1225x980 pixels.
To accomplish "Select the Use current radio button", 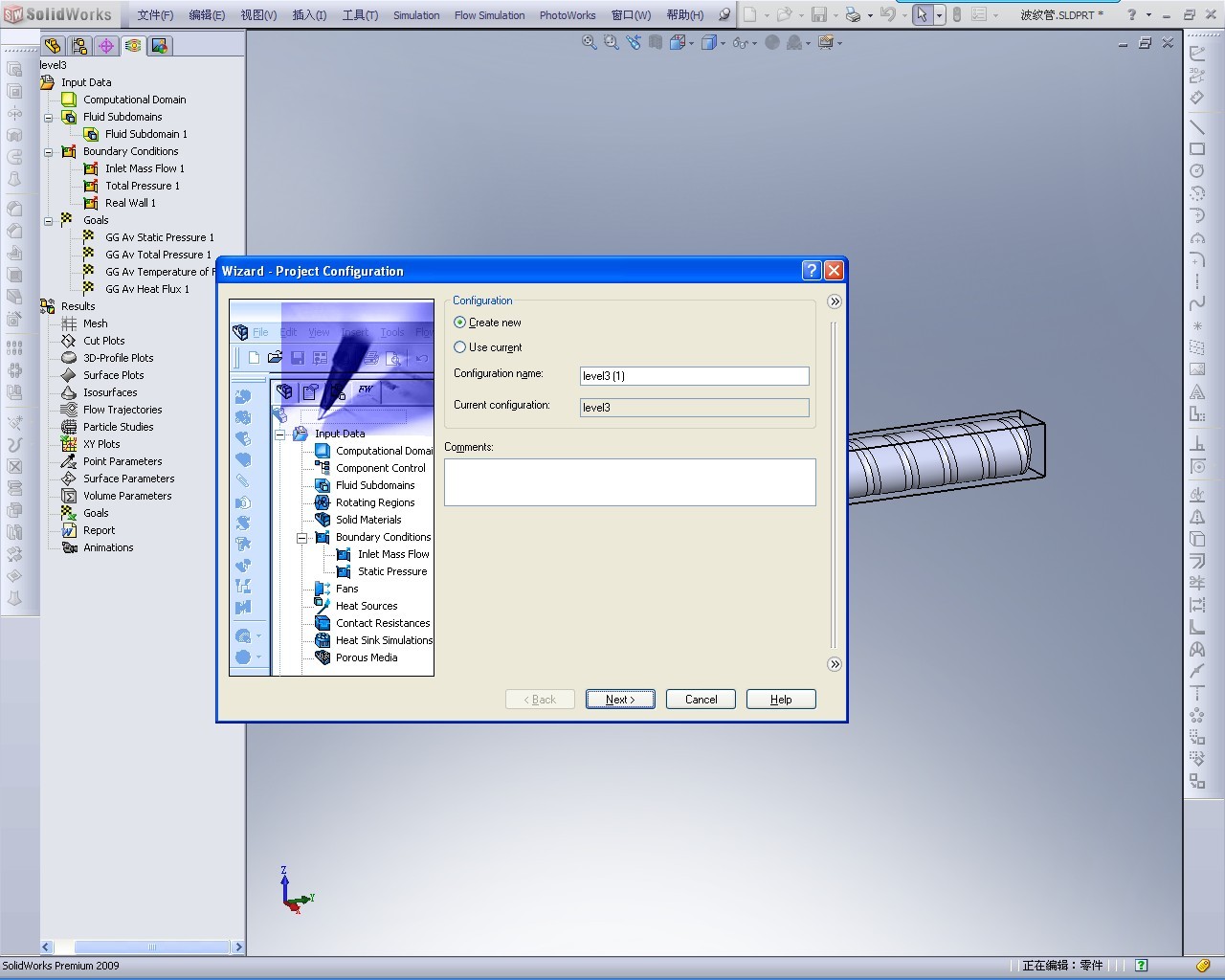I will point(460,347).
